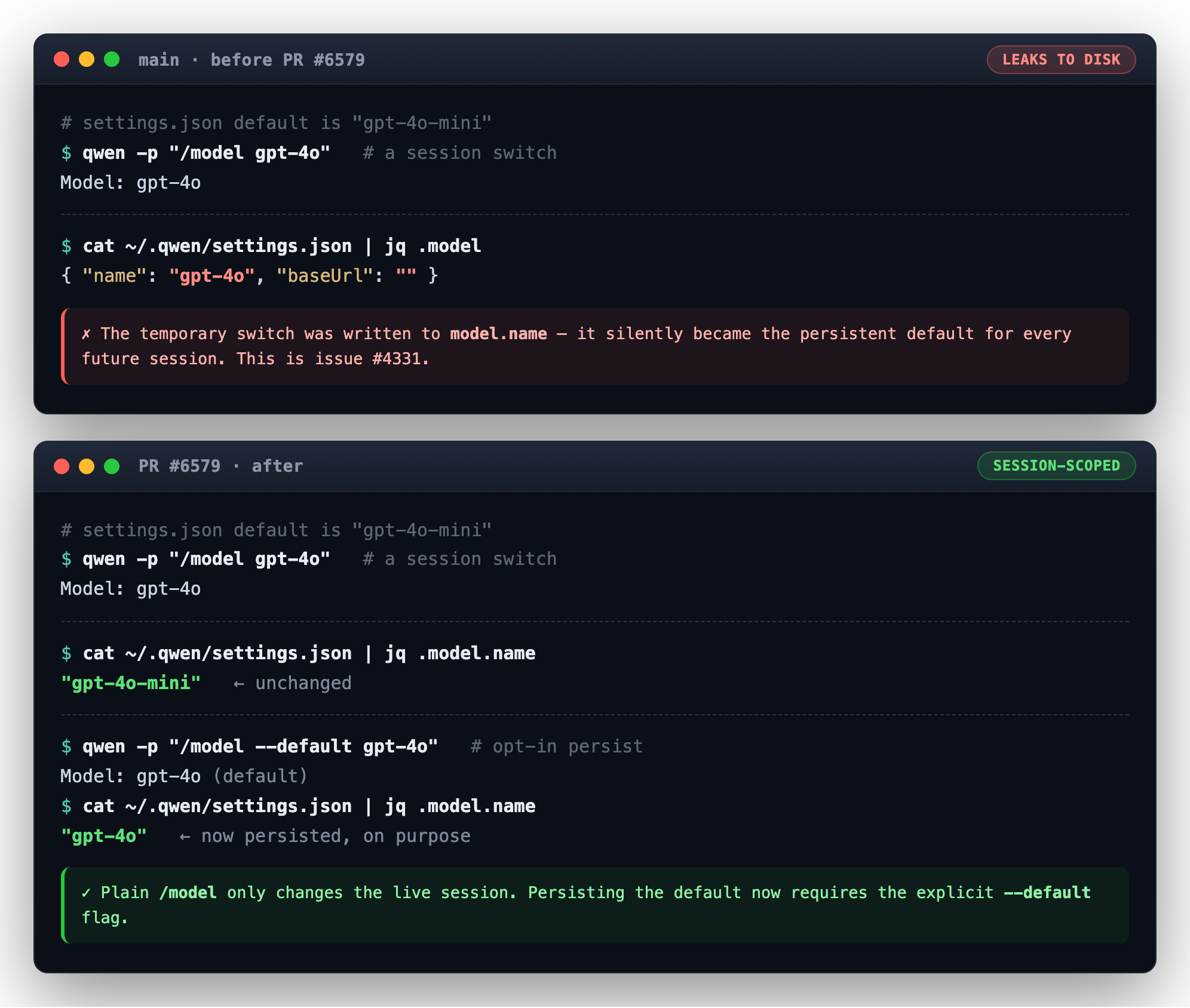Click bold "--default" in the green success callout
The width and height of the screenshot is (1190, 1008).
pos(1047,893)
